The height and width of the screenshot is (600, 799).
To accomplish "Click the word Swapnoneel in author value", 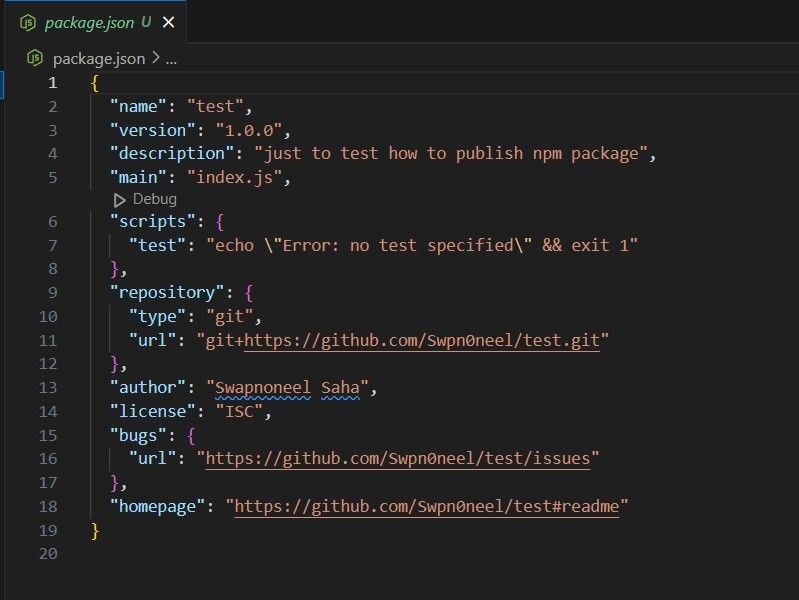I will [x=263, y=387].
